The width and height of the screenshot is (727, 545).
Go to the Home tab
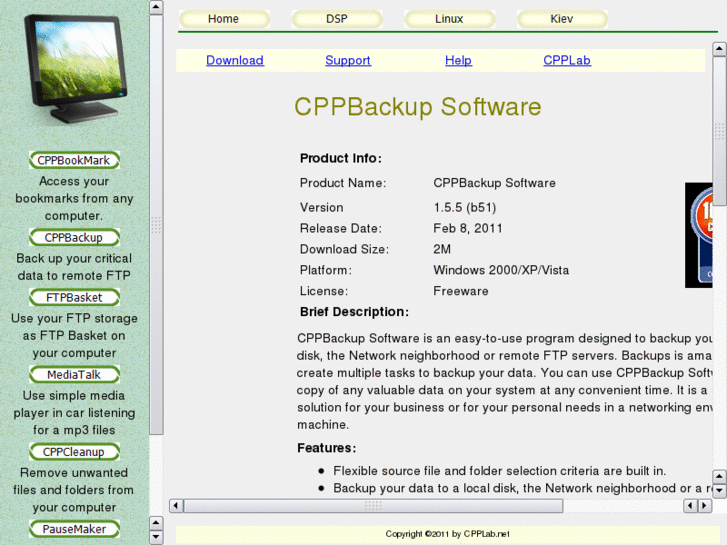click(x=224, y=19)
